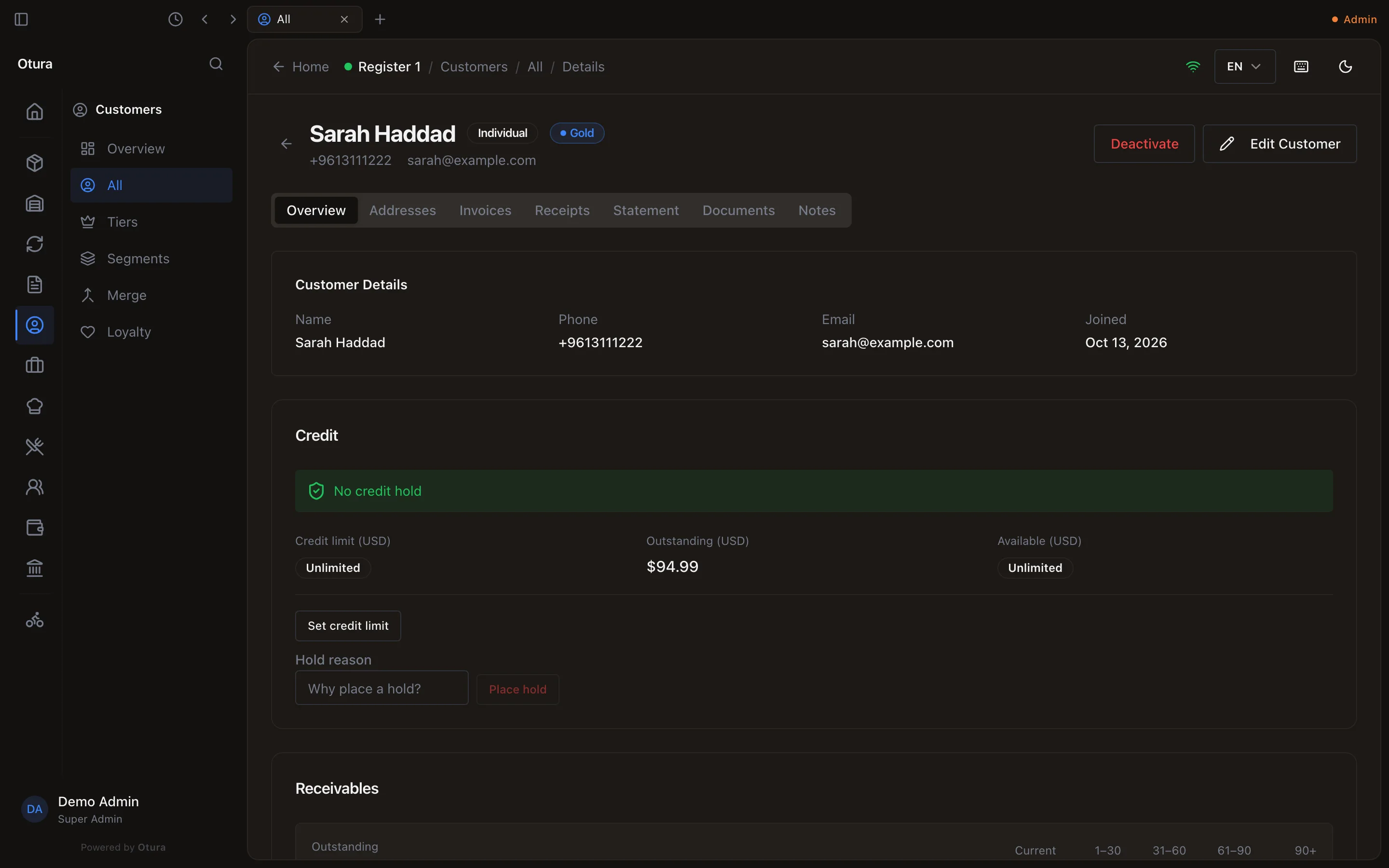Open Segments in the Customers menu
1389x868 pixels.
tap(151, 258)
